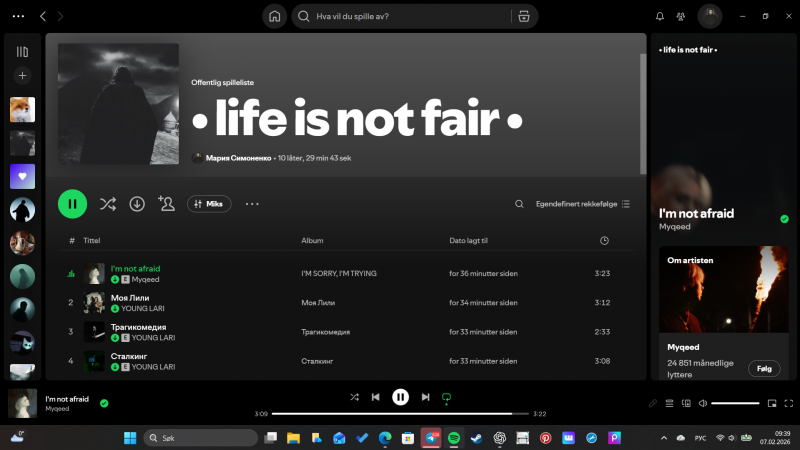Mute with the volume speaker icon
Viewport: 800px width, 450px height.
point(703,403)
